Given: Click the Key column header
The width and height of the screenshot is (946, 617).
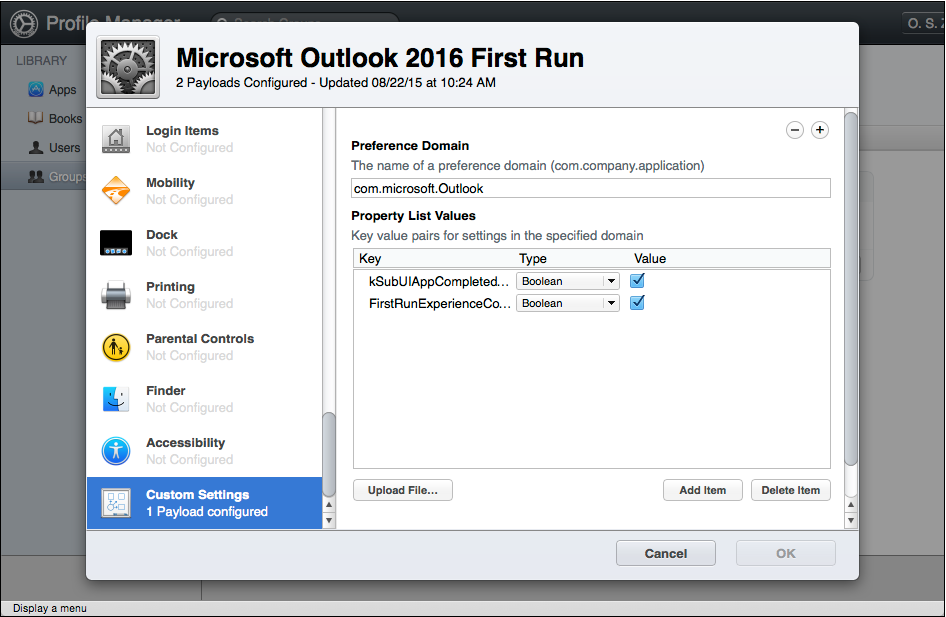Looking at the screenshot, I should click(x=370, y=259).
